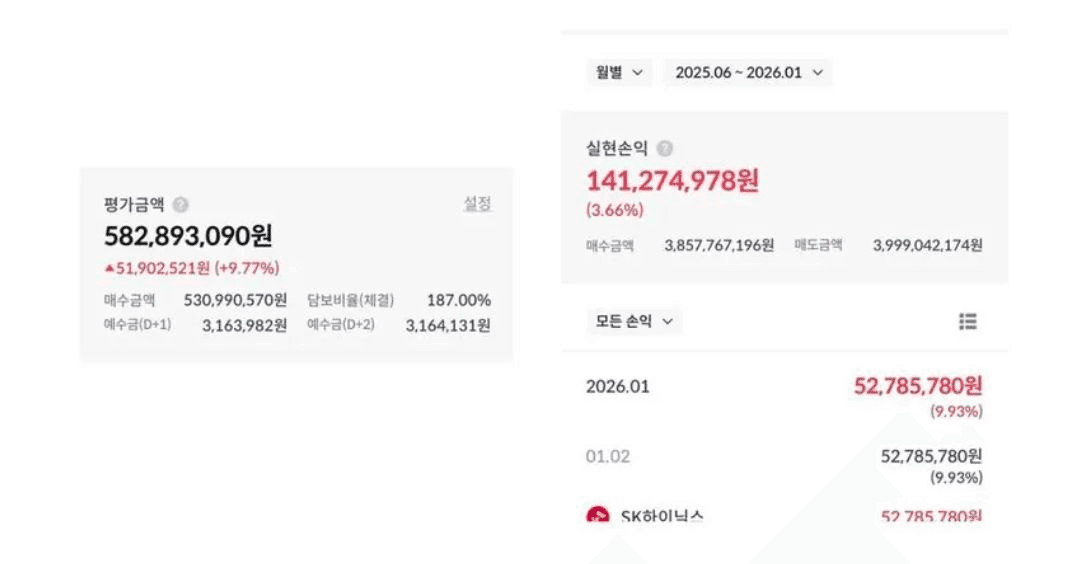Screen dimensions: 1079x564
Task: Expand the 모든 손익 filter dropdown
Action: point(634,321)
